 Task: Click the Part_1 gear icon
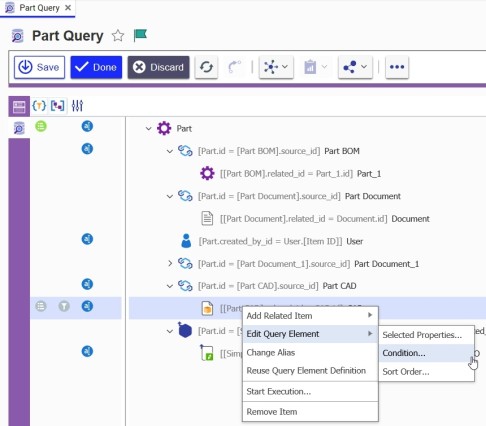[207, 174]
